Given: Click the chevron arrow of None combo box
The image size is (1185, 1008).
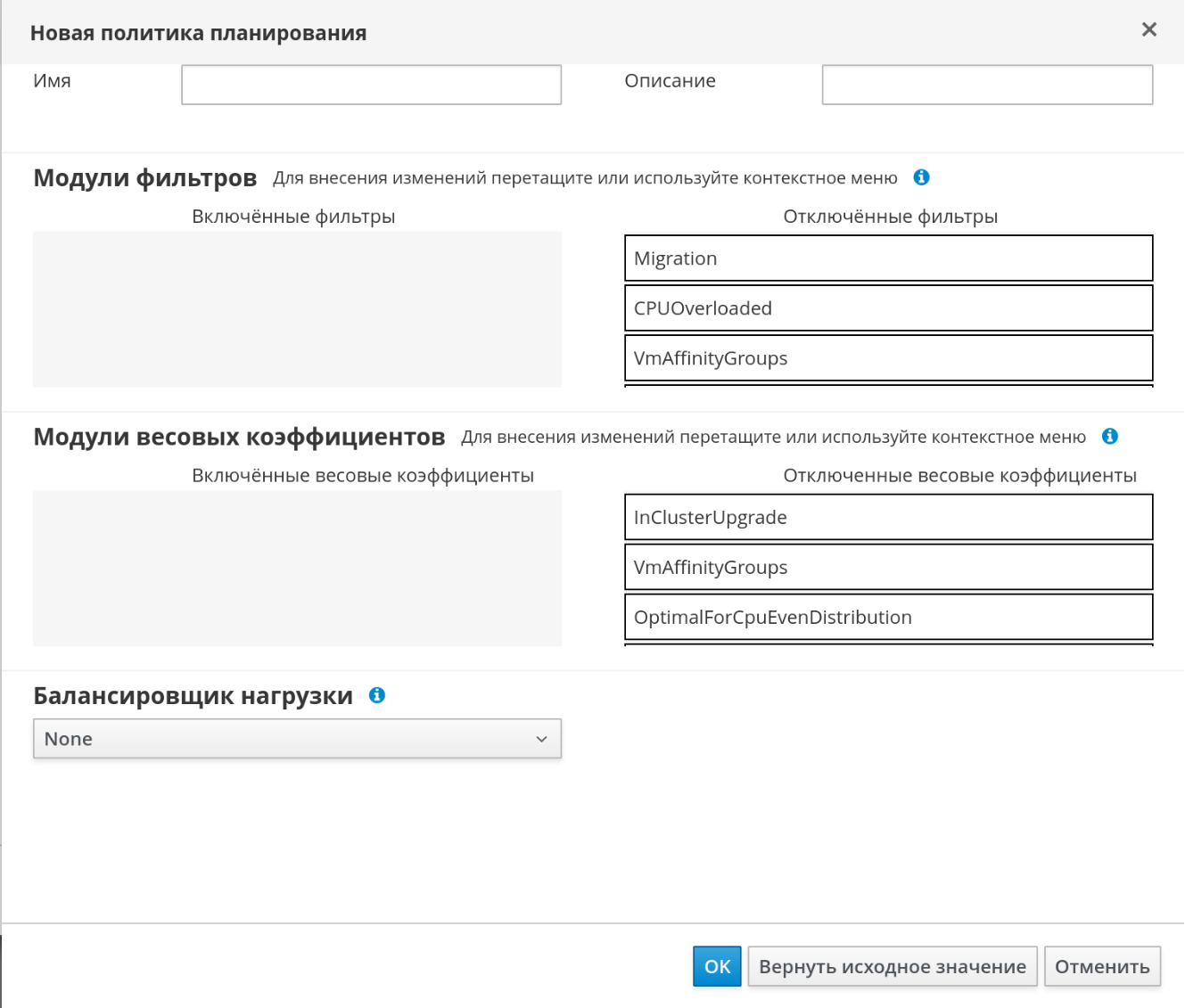Looking at the screenshot, I should click(x=541, y=739).
